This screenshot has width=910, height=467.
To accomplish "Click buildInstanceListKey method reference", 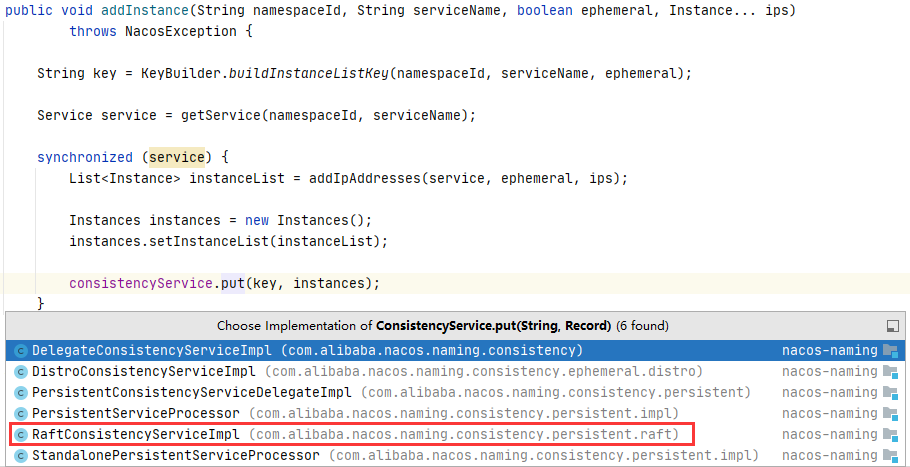I will point(308,74).
